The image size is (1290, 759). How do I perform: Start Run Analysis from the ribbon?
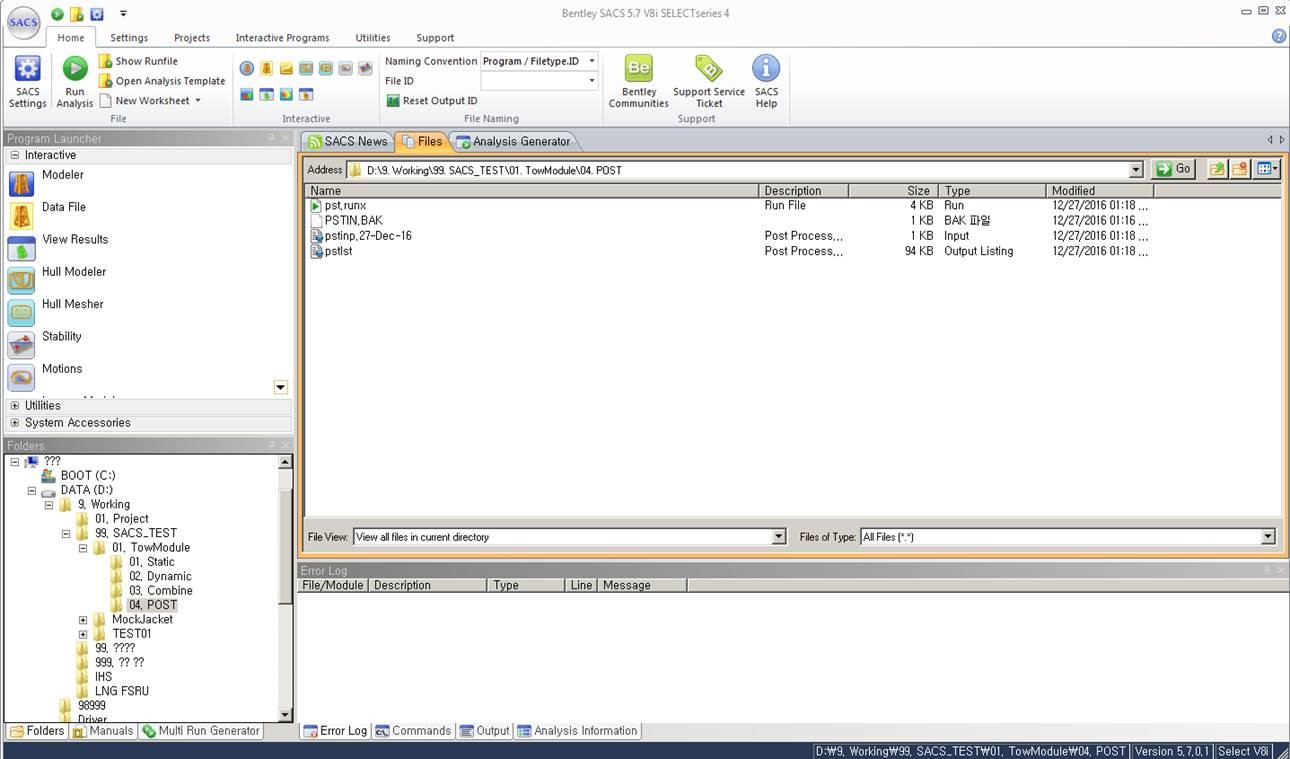75,82
